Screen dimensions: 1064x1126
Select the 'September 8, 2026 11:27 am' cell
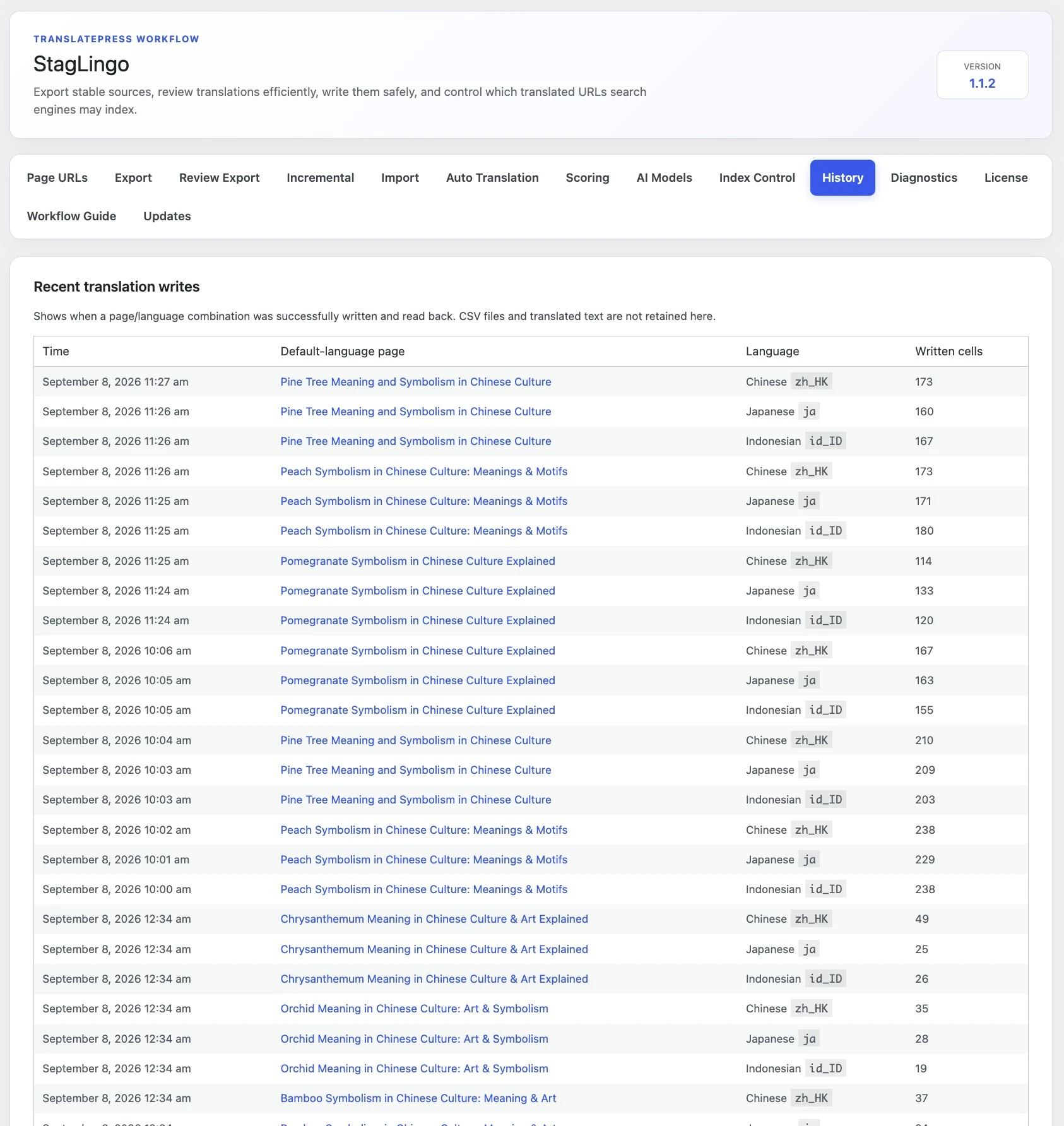[115, 382]
